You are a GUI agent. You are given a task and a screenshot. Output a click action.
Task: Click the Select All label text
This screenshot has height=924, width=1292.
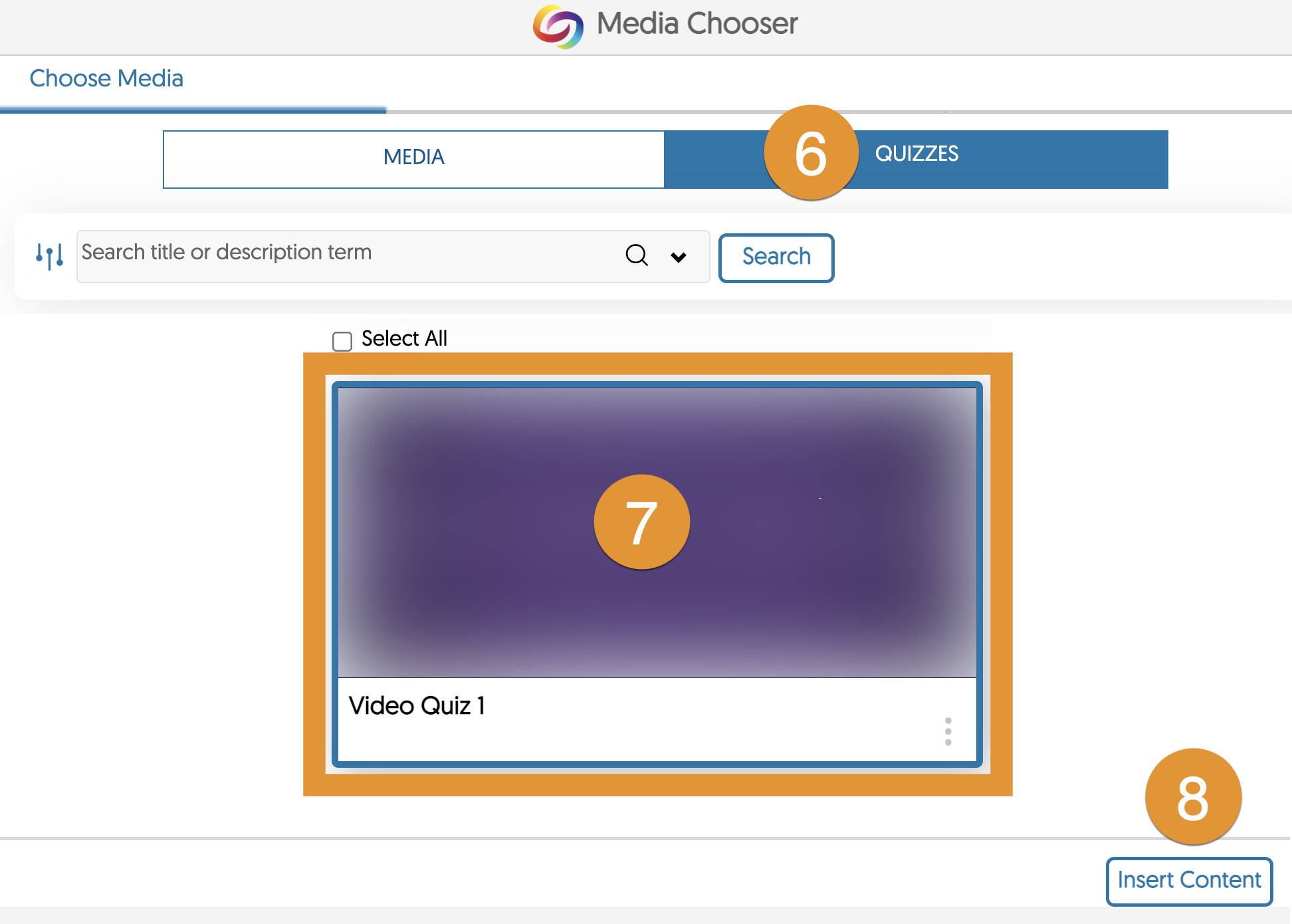404,338
